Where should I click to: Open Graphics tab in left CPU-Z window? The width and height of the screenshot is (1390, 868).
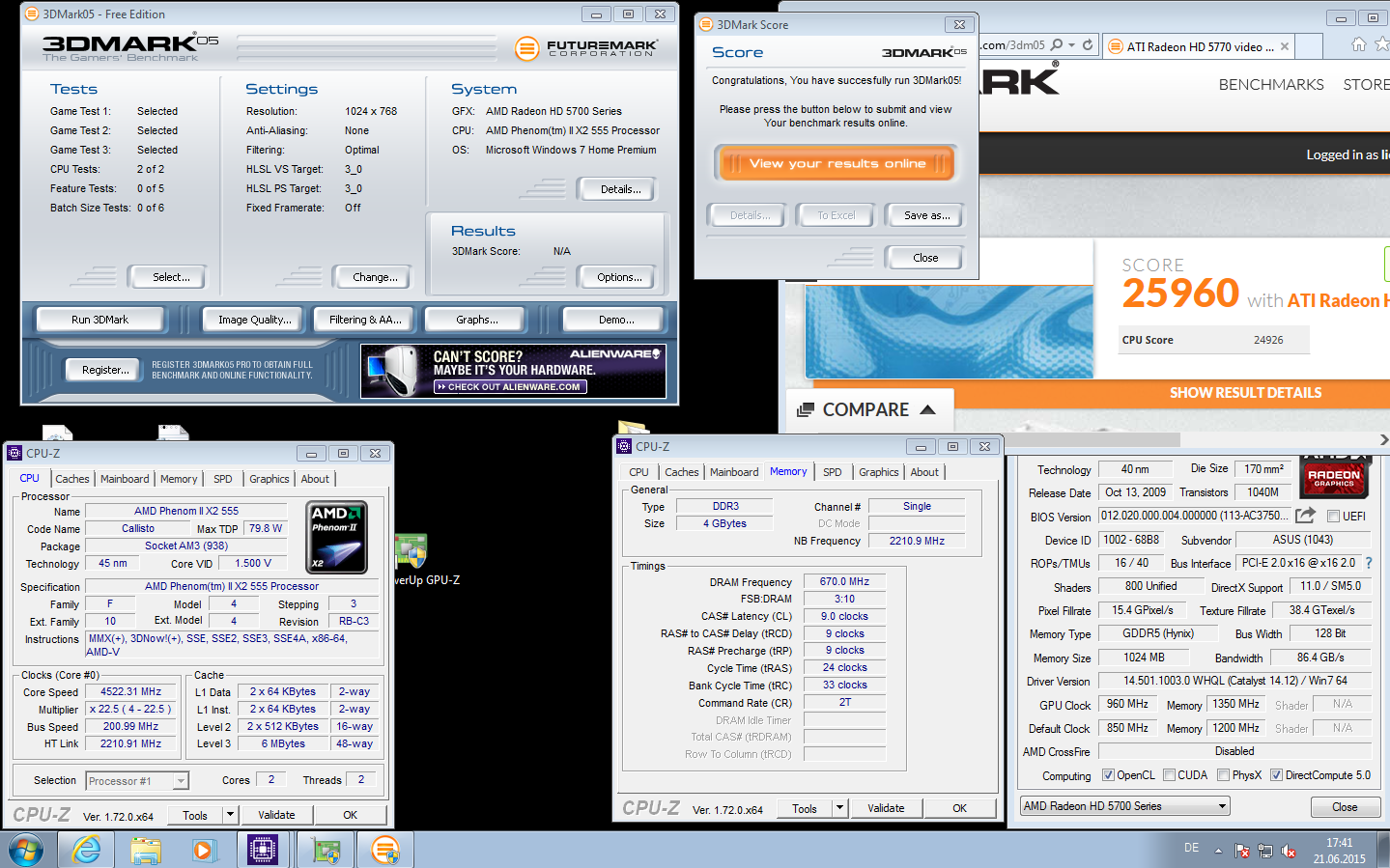pos(269,479)
